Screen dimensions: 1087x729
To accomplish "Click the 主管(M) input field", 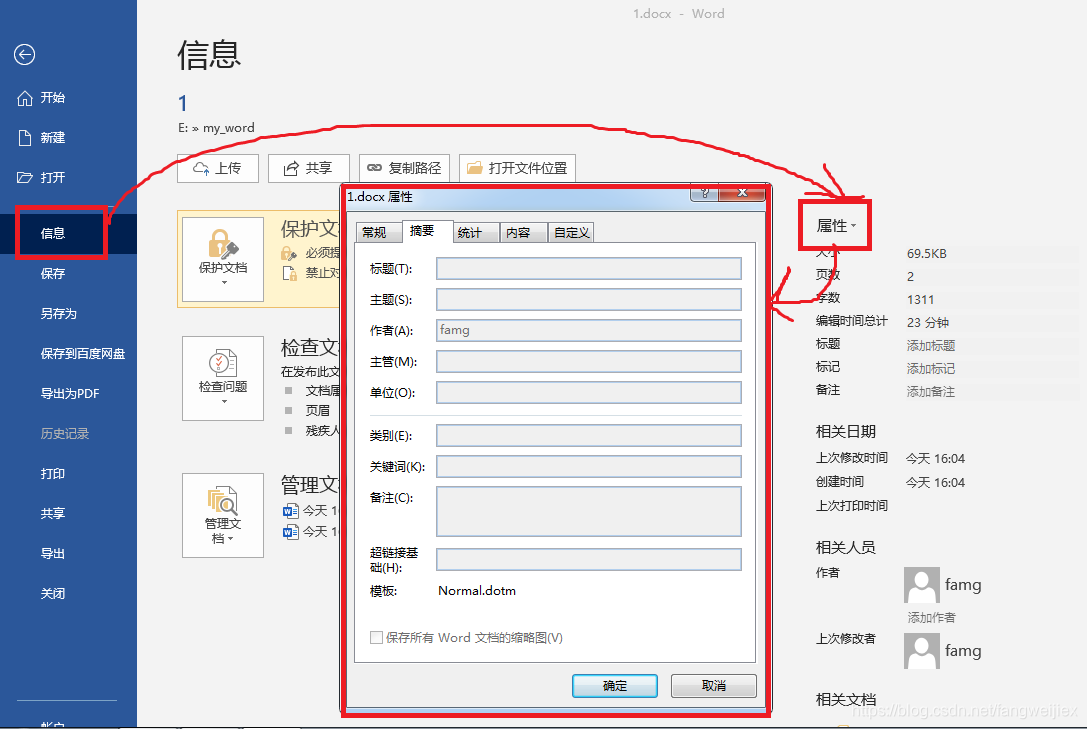I will click(589, 362).
